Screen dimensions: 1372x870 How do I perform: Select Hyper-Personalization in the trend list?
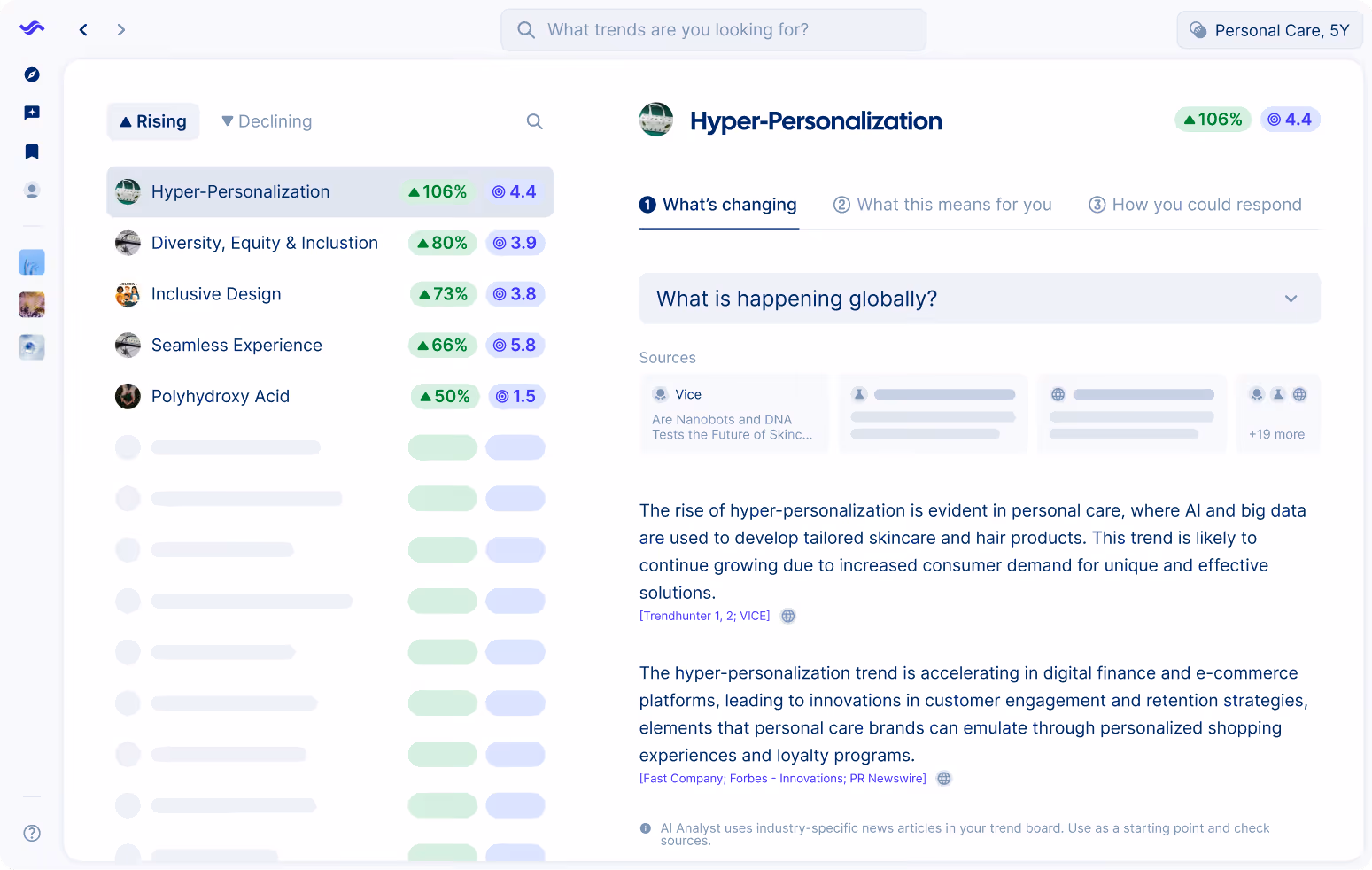point(329,191)
